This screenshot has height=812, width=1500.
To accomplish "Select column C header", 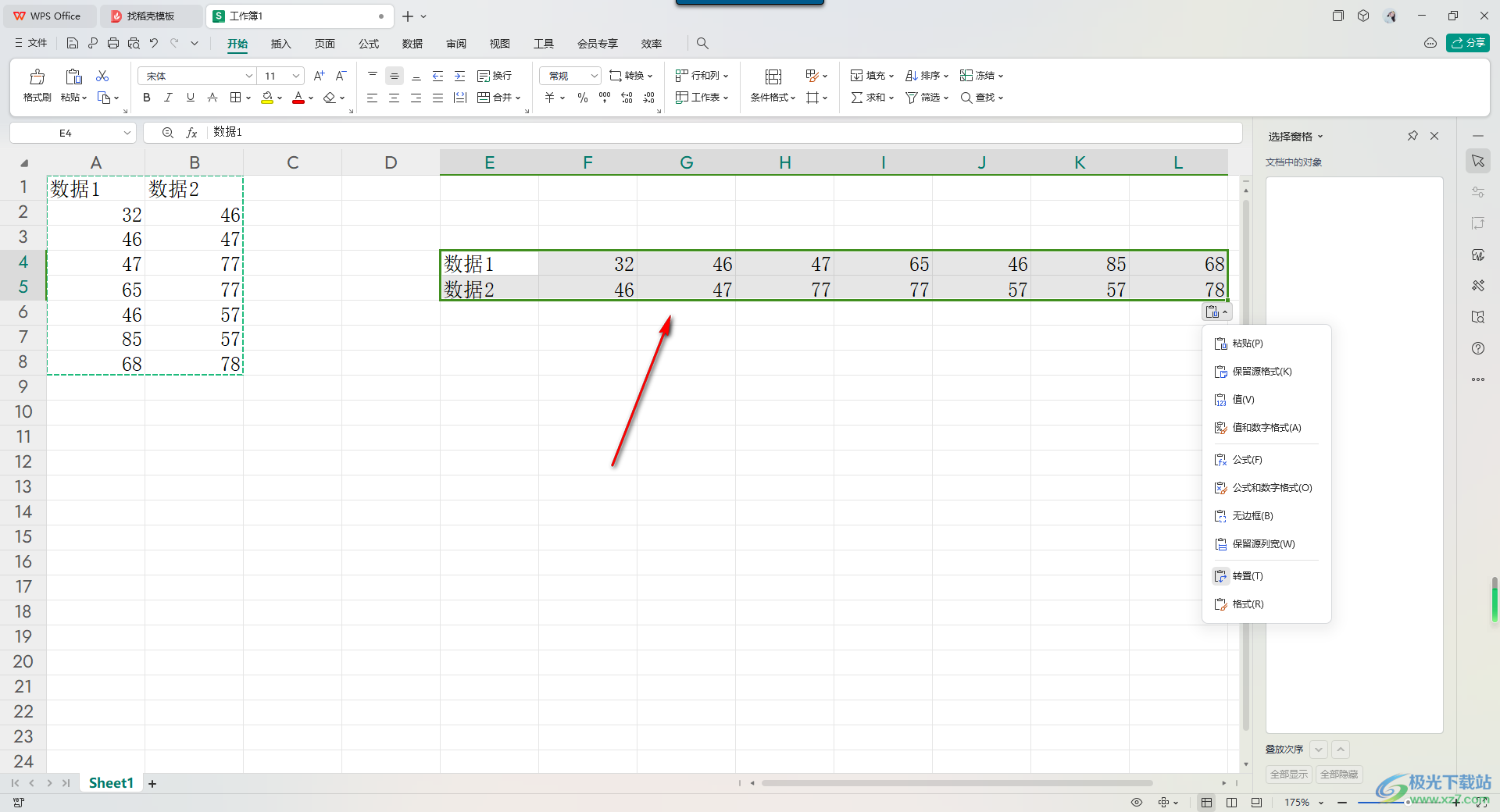I will click(x=293, y=162).
